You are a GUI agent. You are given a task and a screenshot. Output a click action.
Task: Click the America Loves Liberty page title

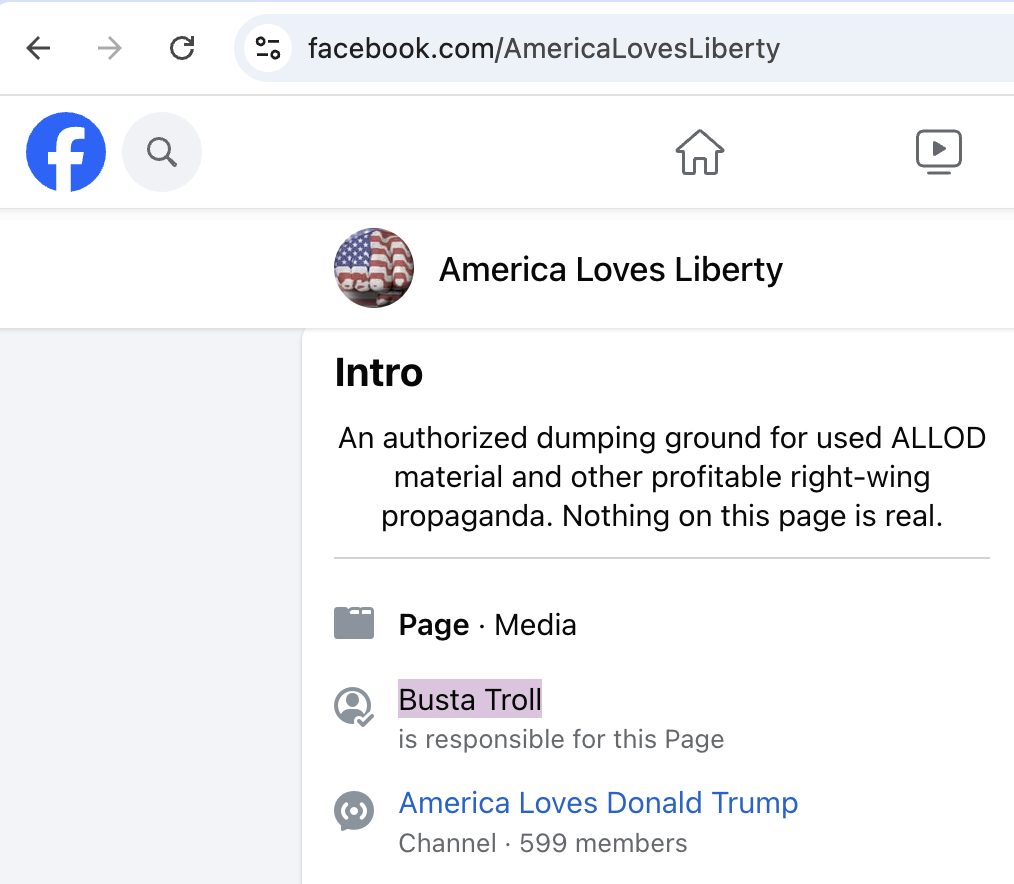(611, 269)
